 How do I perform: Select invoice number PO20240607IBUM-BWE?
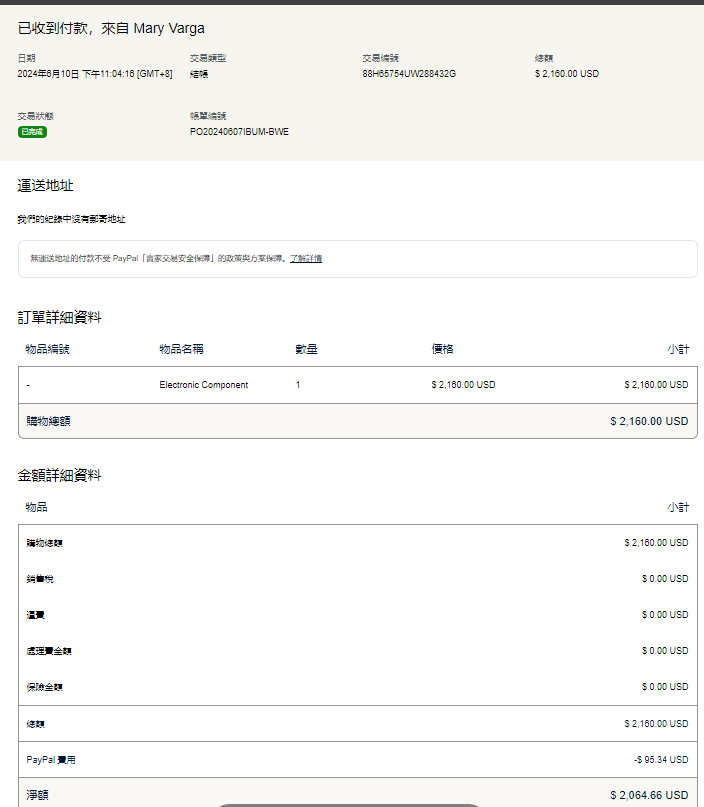(x=239, y=132)
